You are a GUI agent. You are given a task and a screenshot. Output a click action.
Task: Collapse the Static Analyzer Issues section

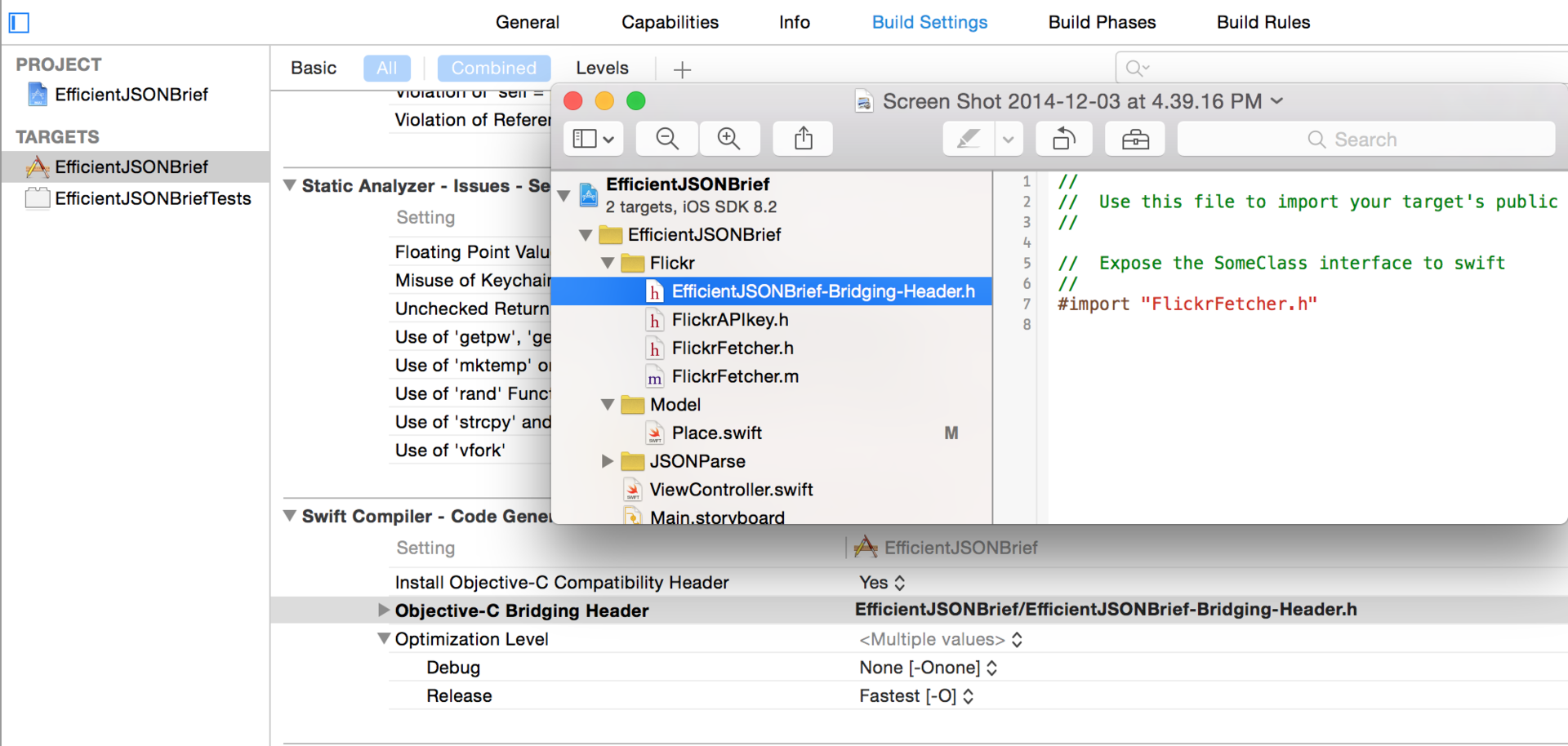click(x=290, y=185)
